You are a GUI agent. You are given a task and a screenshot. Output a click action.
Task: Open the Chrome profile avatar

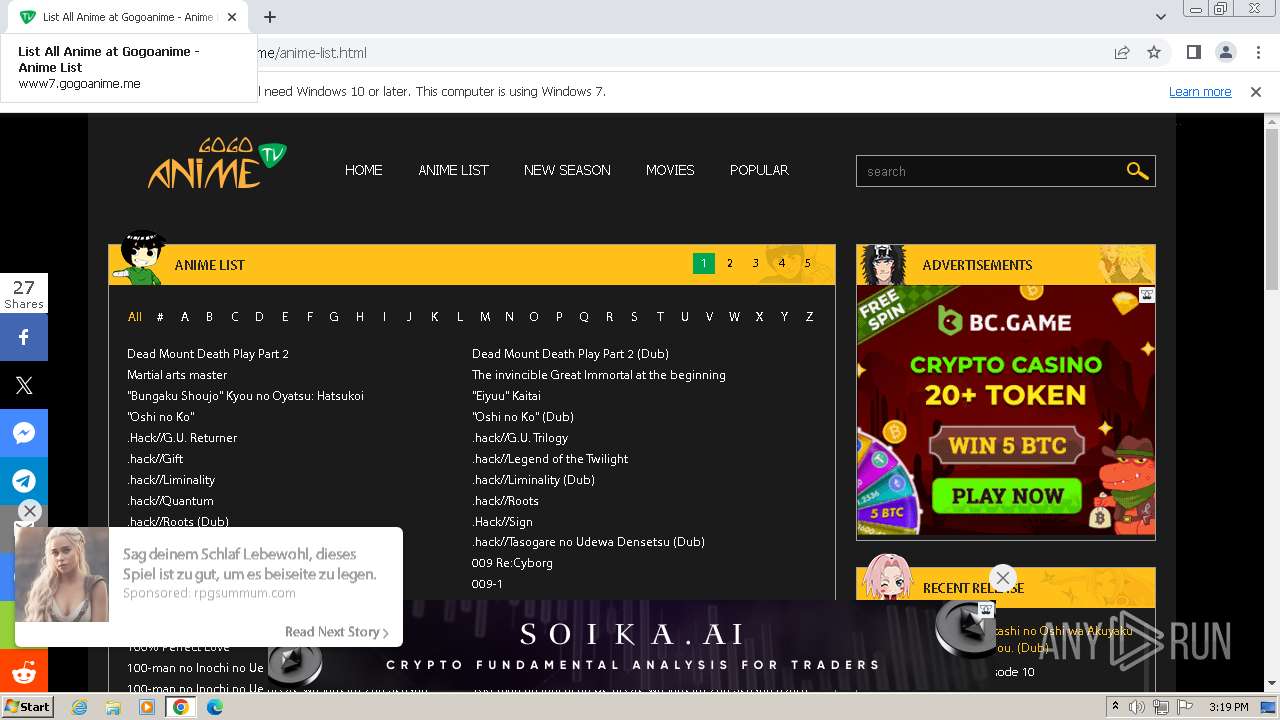tap(1225, 52)
